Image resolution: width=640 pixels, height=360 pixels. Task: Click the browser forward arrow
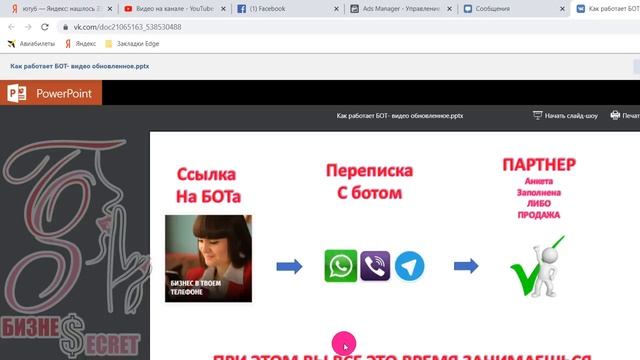[x=28, y=27]
